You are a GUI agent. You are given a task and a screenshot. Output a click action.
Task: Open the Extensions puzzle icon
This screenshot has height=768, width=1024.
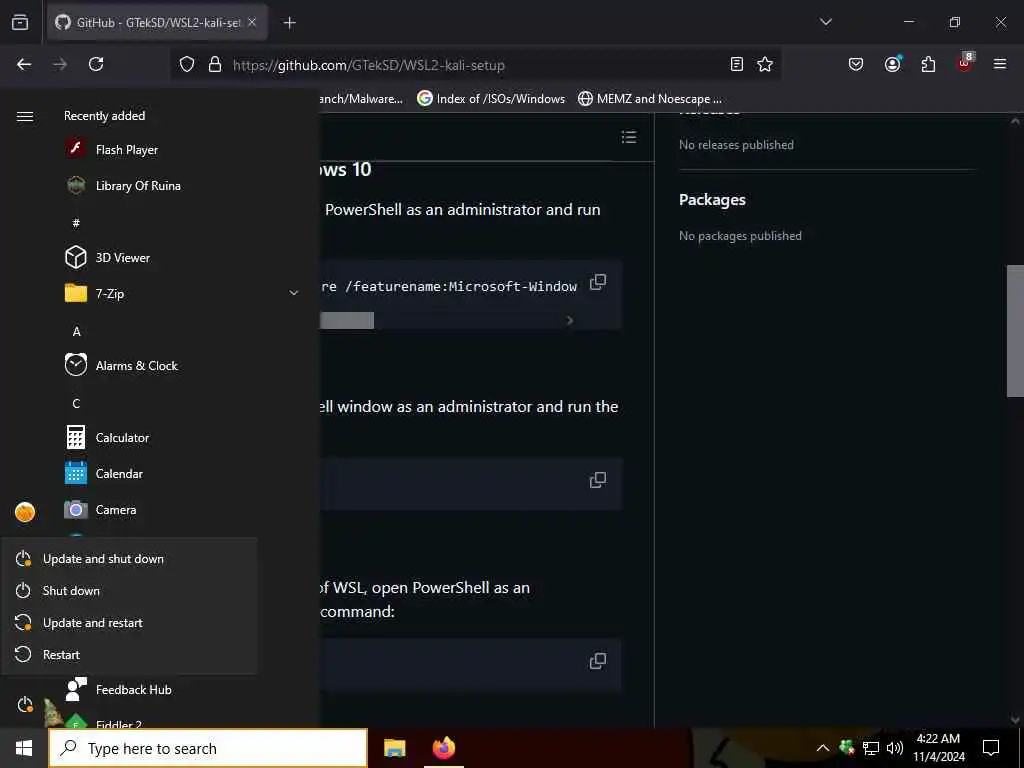coord(928,64)
